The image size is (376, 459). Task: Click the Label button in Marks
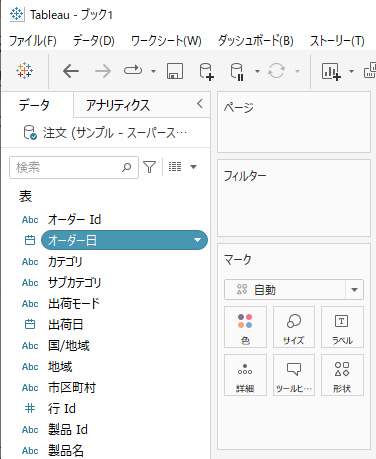[342, 327]
